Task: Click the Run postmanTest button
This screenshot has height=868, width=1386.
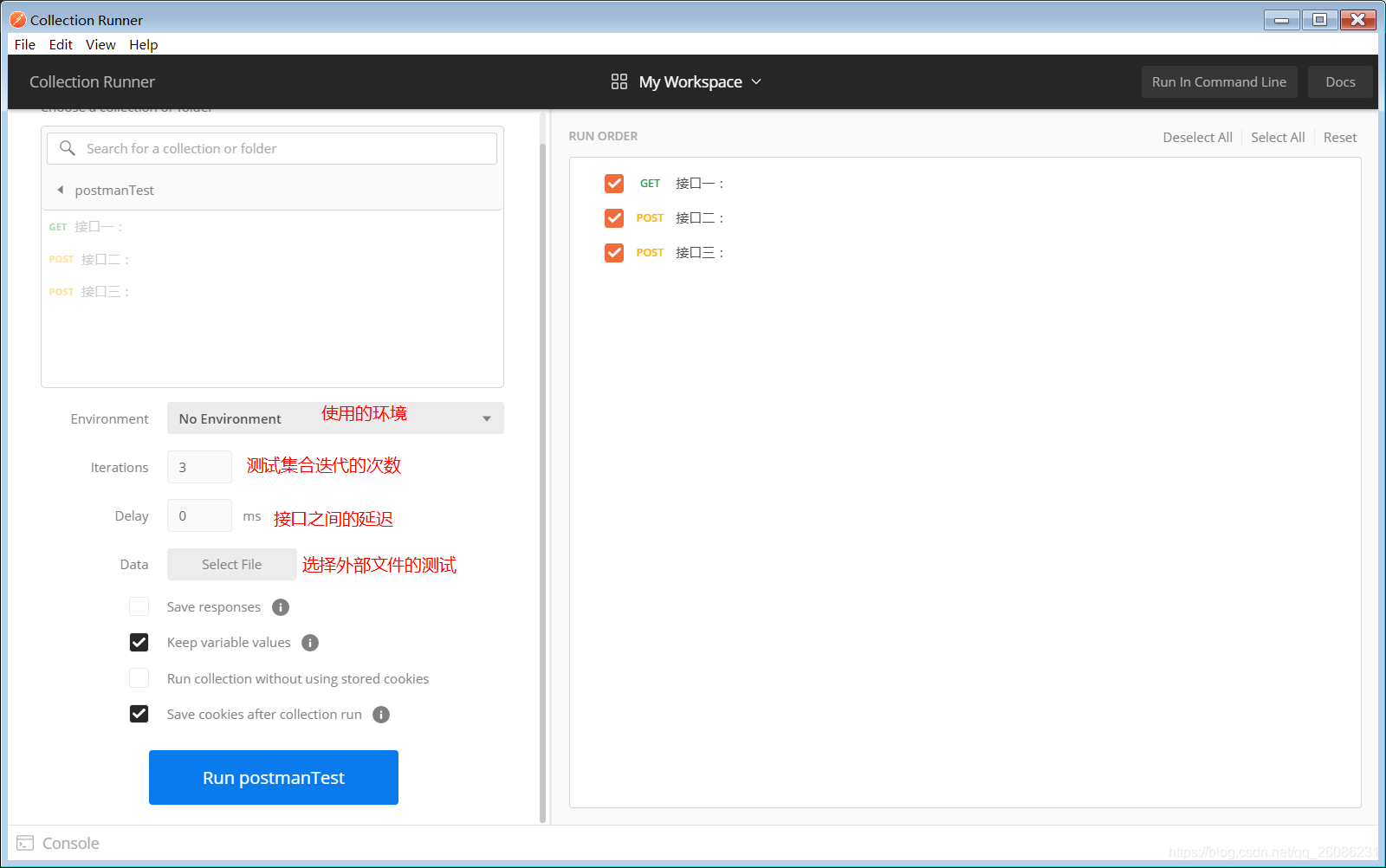Action: tap(274, 777)
